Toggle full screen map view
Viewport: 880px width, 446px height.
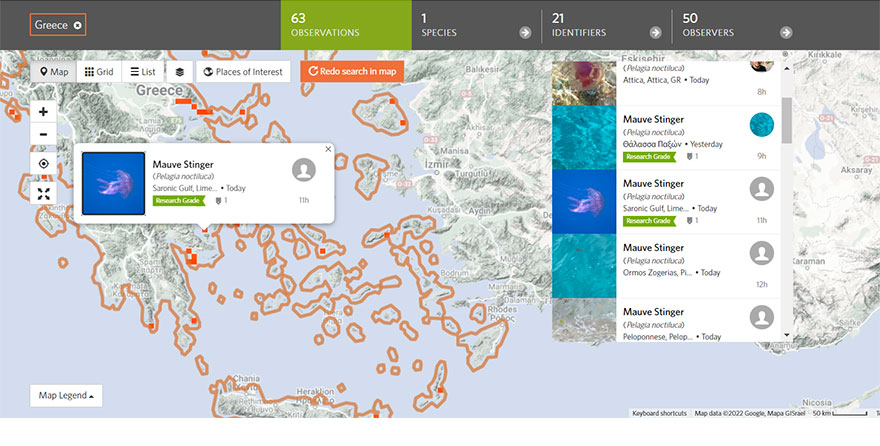[43, 193]
